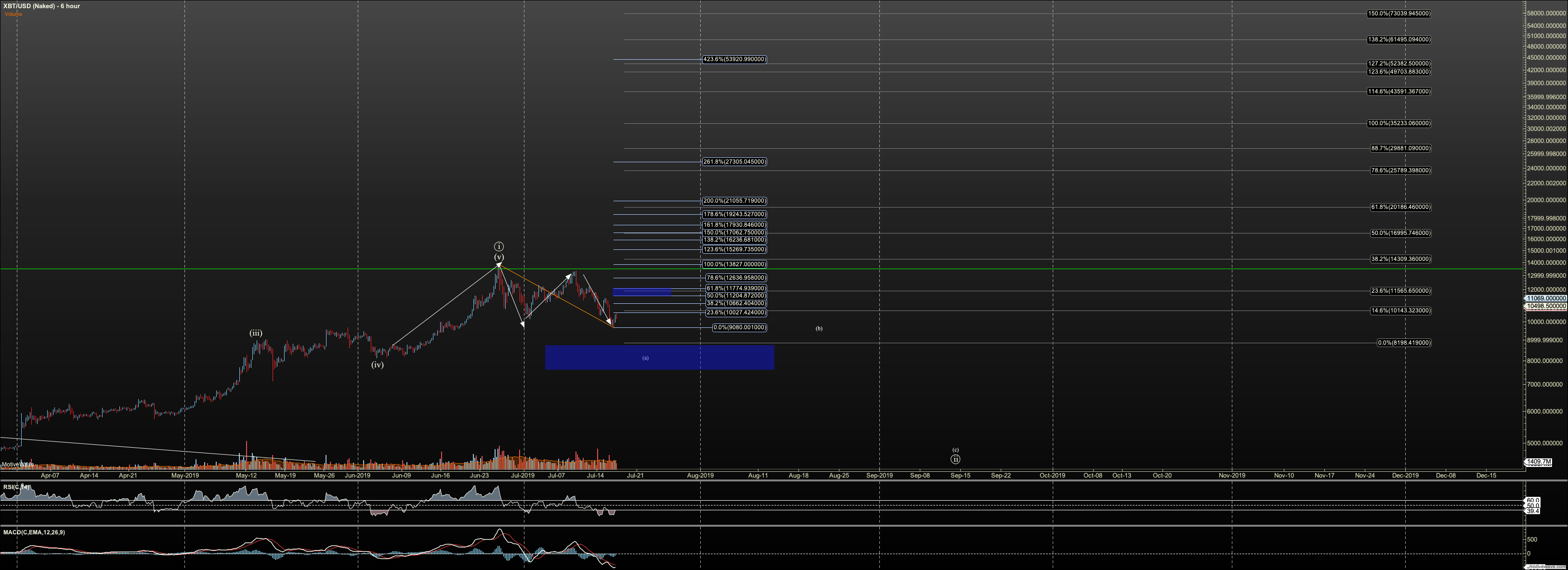1568x570 pixels.
Task: Select the 23.6%(10027.424000) retracement label
Action: (x=736, y=312)
